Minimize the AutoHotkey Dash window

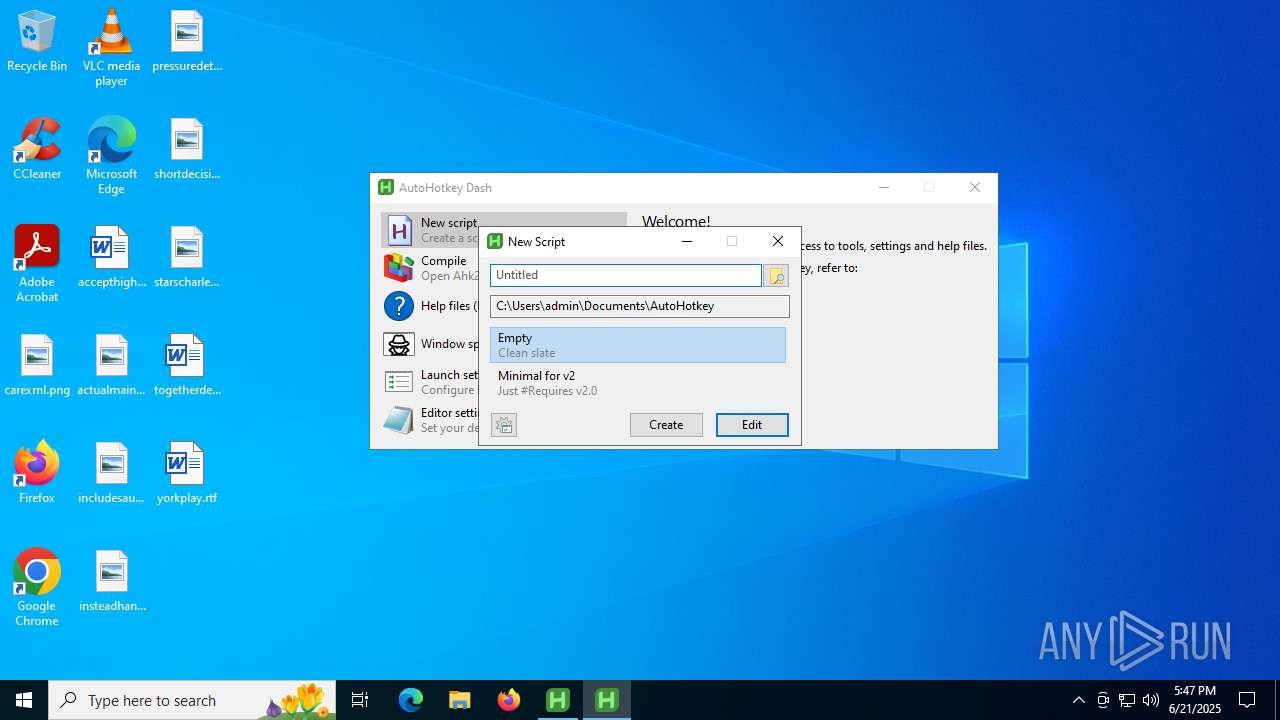click(x=883, y=187)
